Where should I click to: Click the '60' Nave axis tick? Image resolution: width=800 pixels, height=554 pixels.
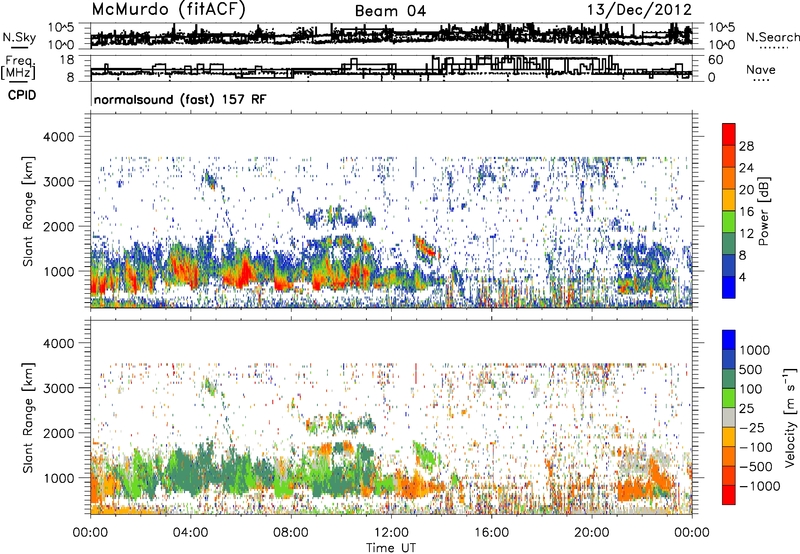[716, 60]
